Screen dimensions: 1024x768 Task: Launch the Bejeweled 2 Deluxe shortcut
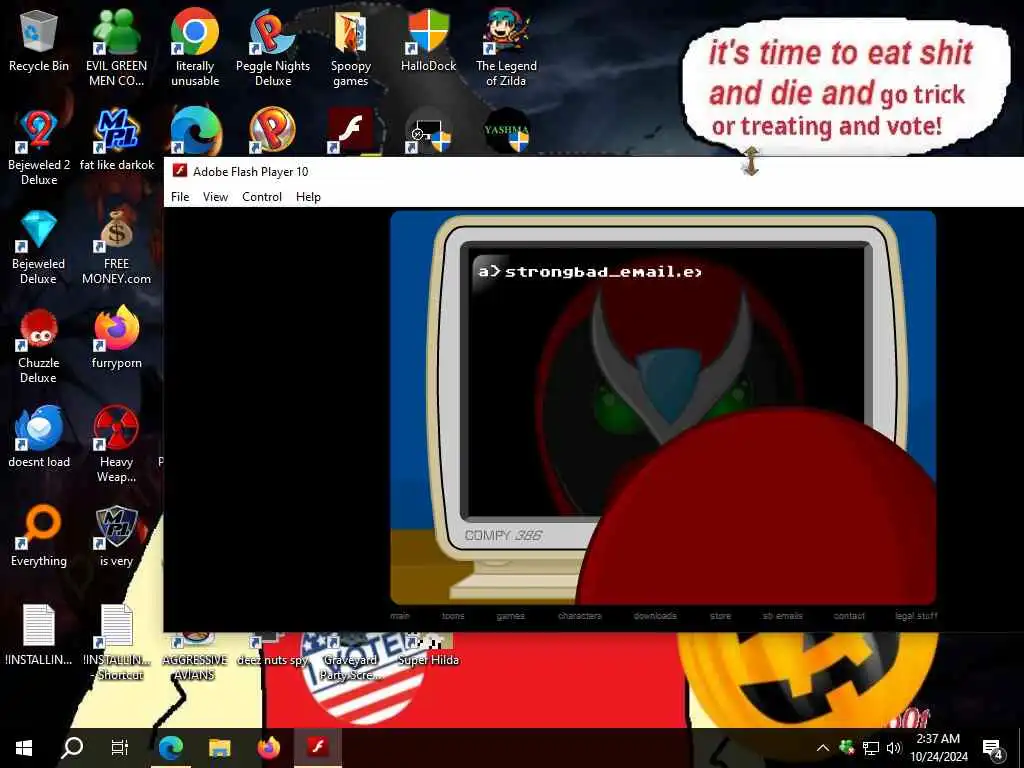click(x=39, y=147)
